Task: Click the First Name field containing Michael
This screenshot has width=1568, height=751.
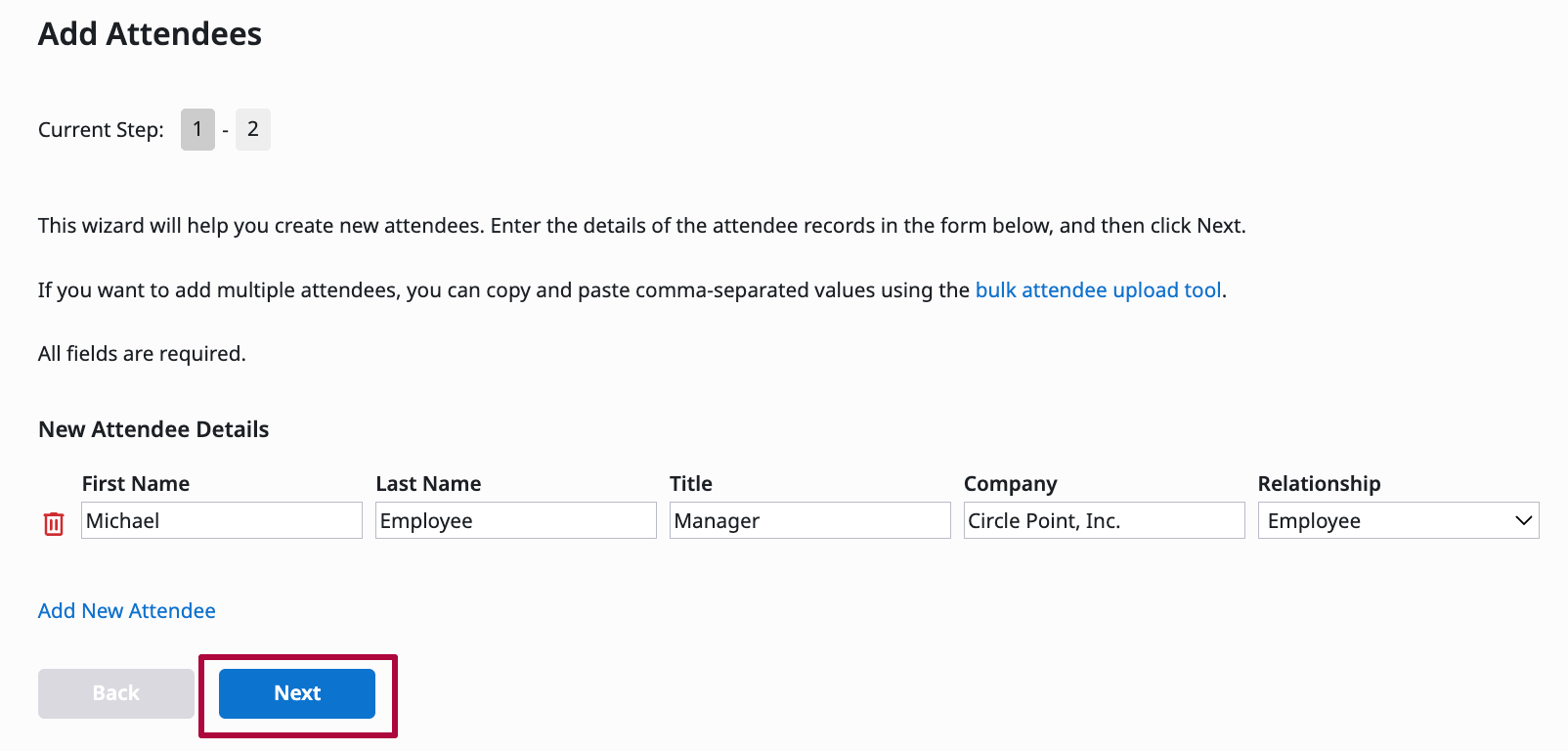Action: click(221, 521)
